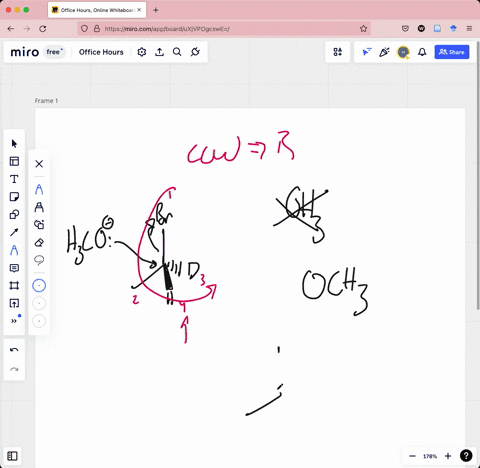This screenshot has width=480, height=468.
Task: Select the Text tool
Action: [x=14, y=179]
